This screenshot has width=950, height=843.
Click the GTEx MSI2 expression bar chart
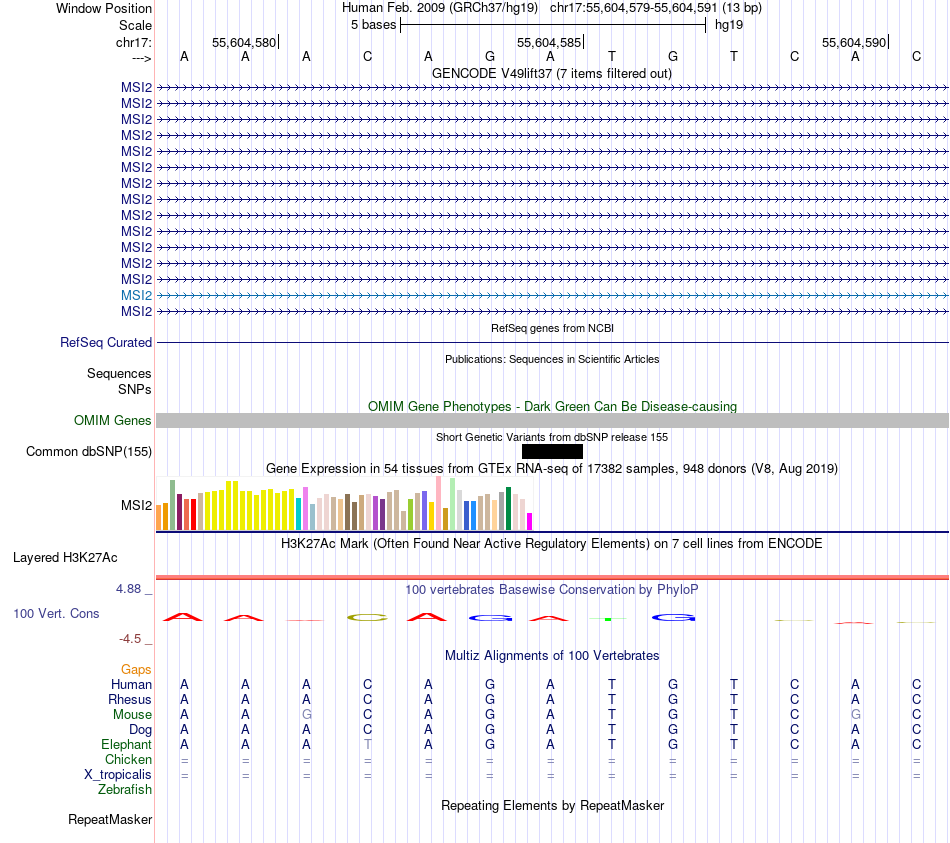tap(345, 504)
